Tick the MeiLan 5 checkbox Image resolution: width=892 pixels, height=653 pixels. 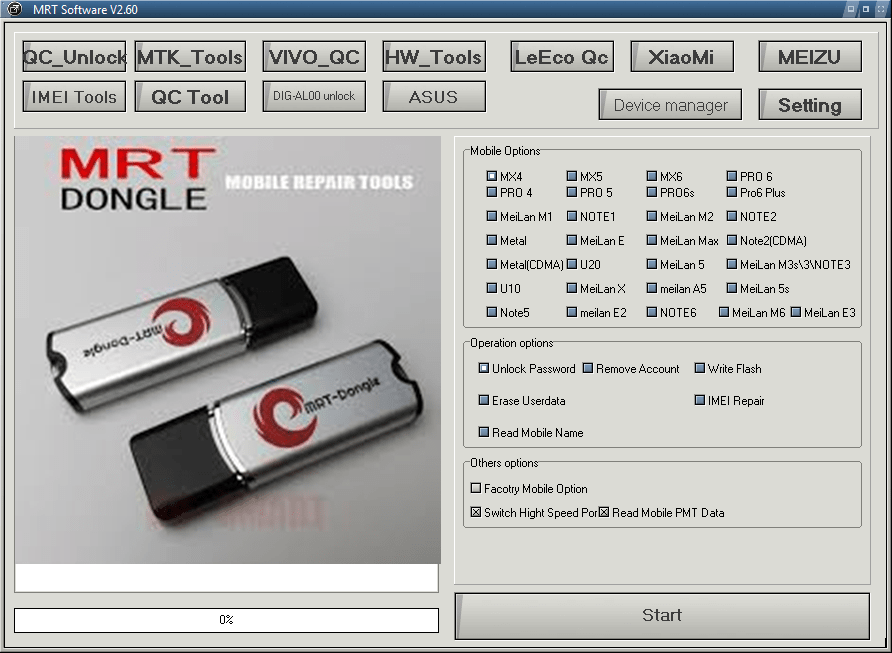[652, 264]
